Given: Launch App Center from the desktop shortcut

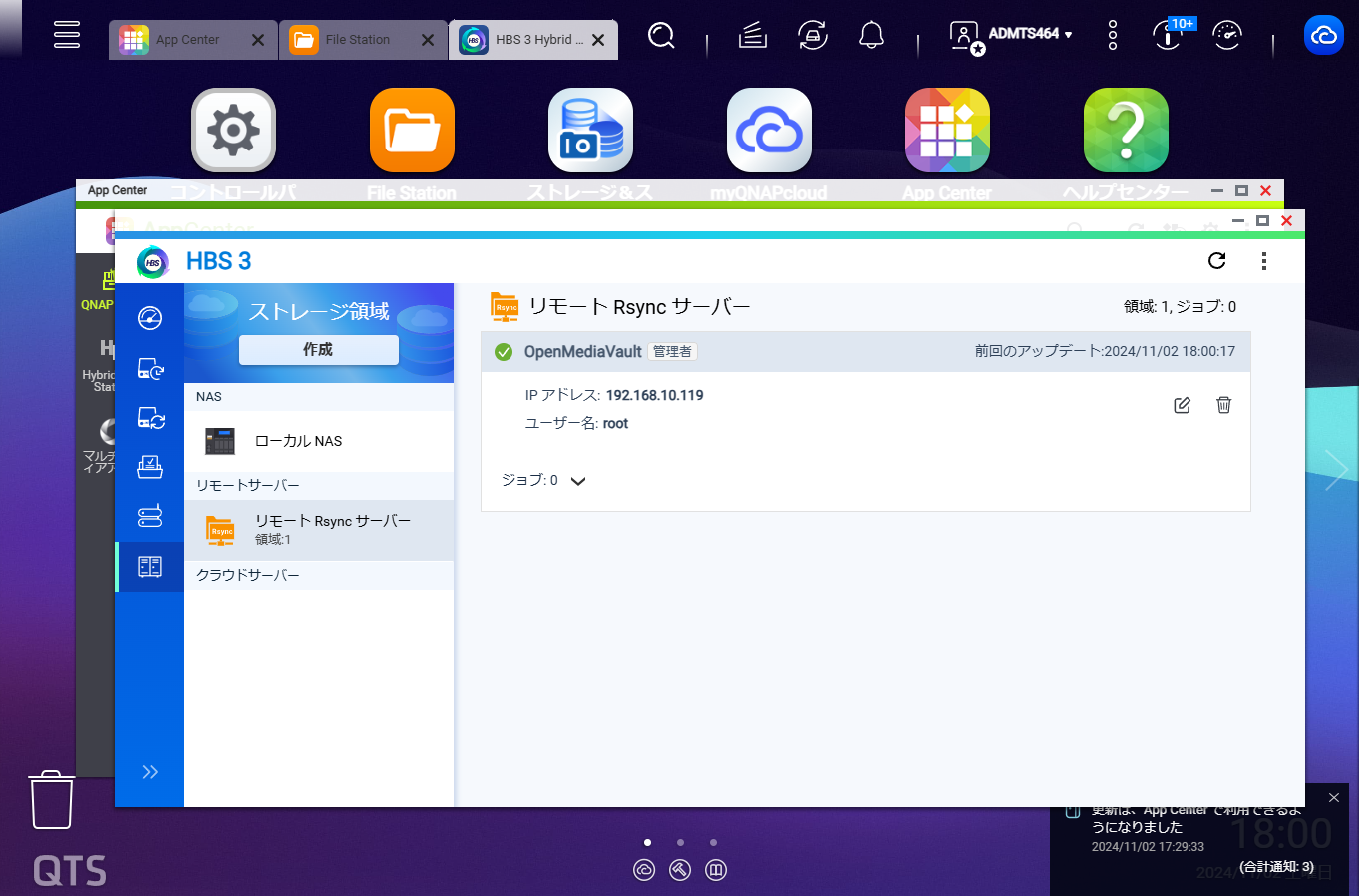Looking at the screenshot, I should [x=947, y=131].
